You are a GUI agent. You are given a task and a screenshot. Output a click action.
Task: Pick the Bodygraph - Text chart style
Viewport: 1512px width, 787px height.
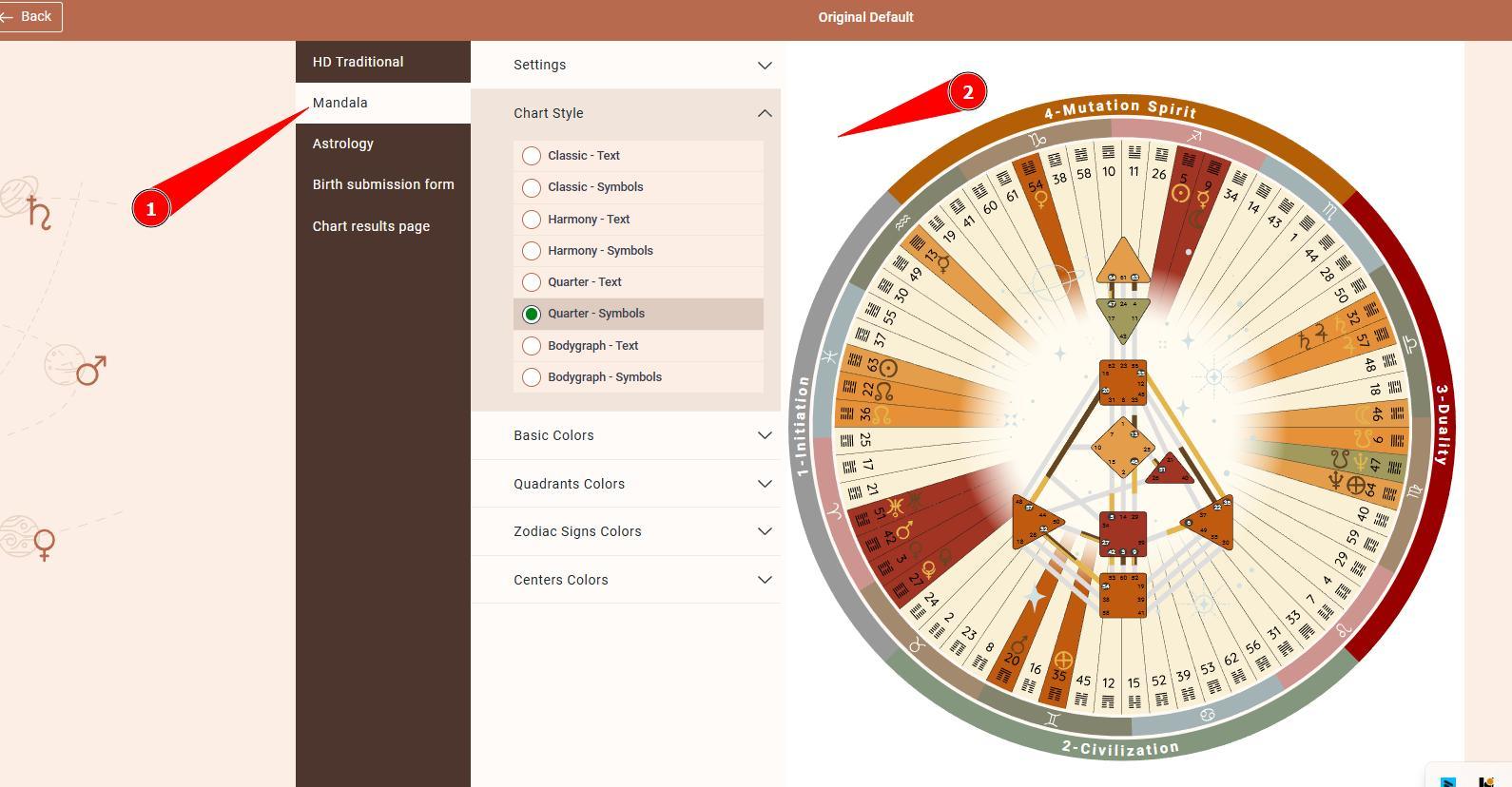(532, 346)
